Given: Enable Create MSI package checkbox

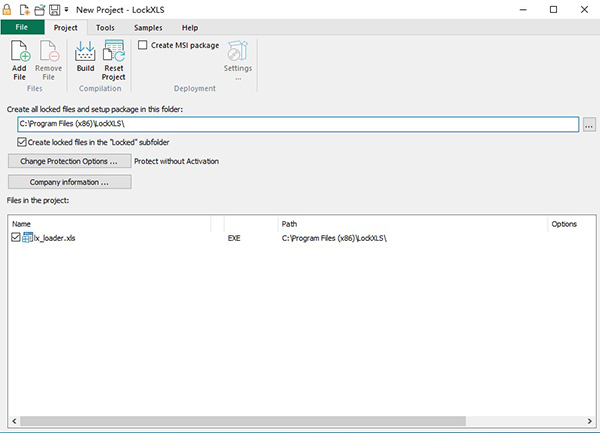Looking at the screenshot, I should [x=143, y=45].
